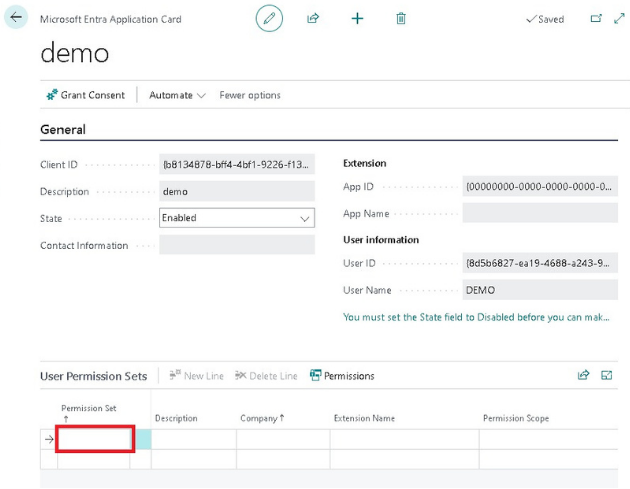The height and width of the screenshot is (489, 630).
Task: Click the User information group label
Action: 381,239
